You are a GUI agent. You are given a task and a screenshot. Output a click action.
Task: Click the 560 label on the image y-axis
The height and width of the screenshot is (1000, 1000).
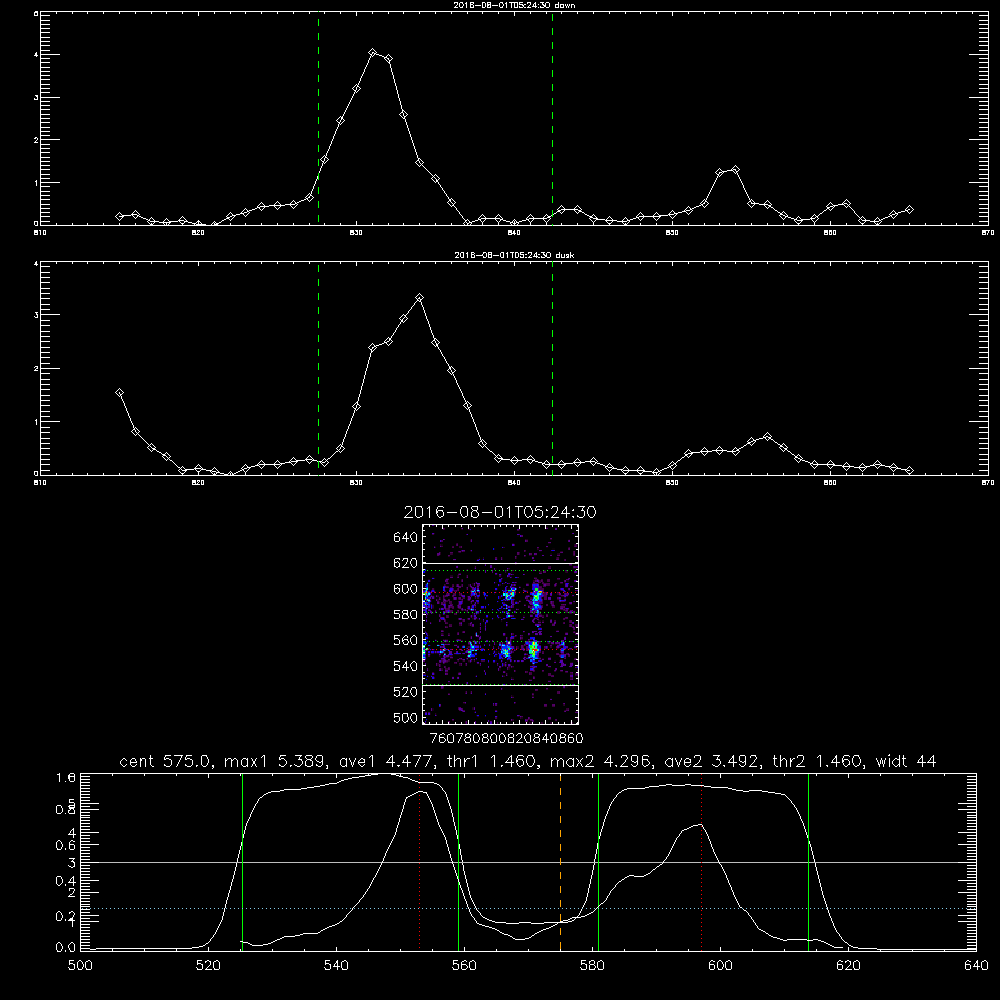click(406, 640)
